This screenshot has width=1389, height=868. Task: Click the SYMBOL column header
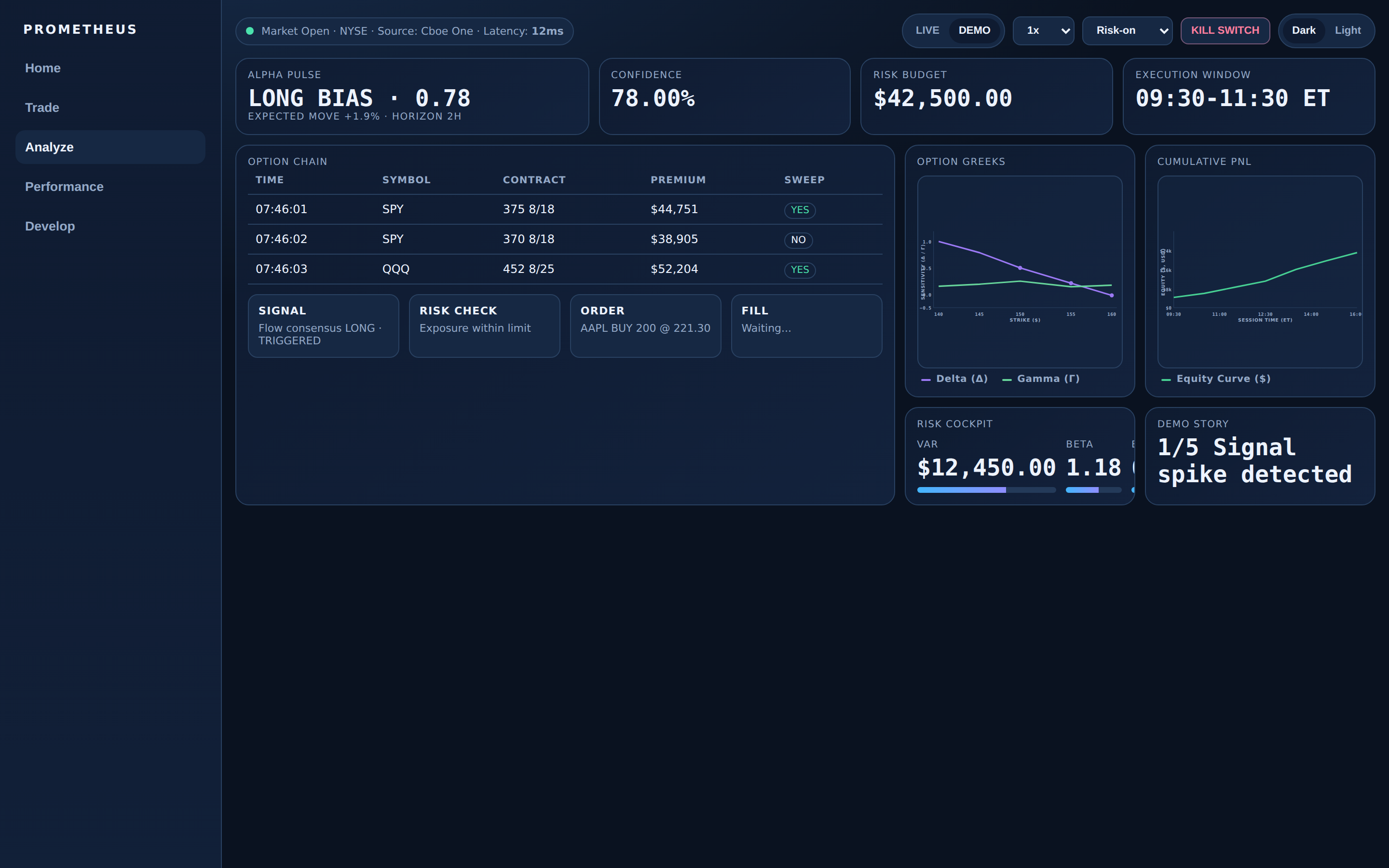[407, 180]
